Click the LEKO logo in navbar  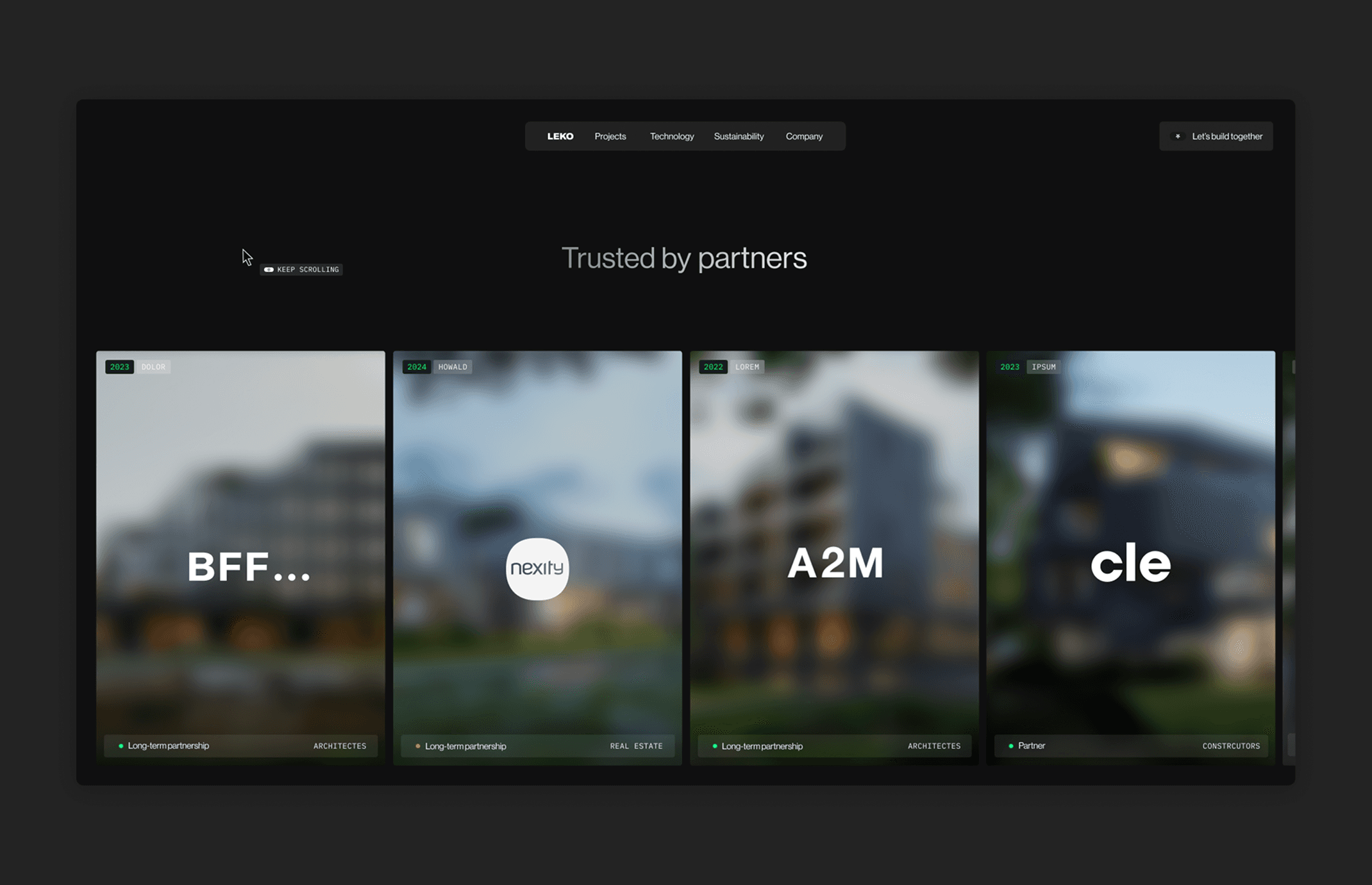click(x=560, y=136)
